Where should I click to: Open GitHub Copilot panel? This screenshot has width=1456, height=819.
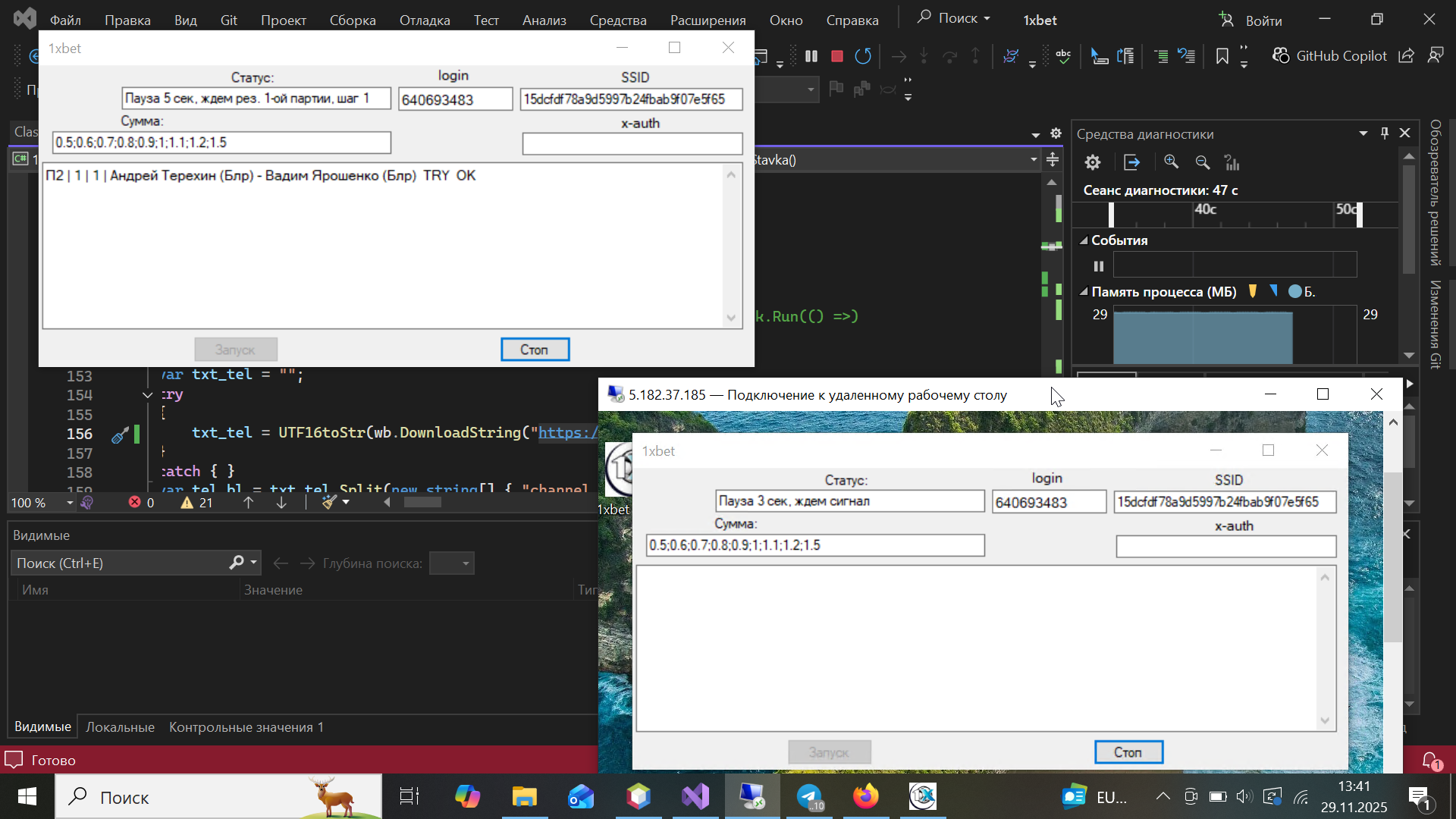1330,56
